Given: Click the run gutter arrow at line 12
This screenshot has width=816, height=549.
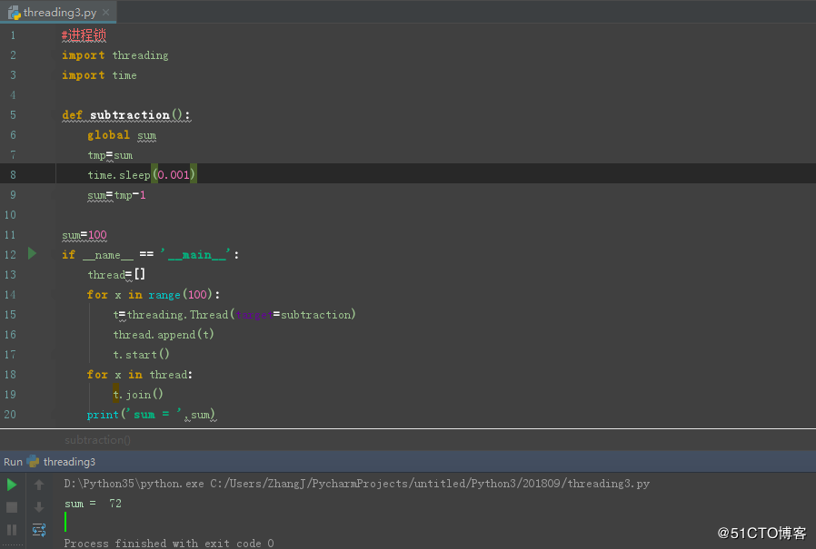Looking at the screenshot, I should point(32,253).
